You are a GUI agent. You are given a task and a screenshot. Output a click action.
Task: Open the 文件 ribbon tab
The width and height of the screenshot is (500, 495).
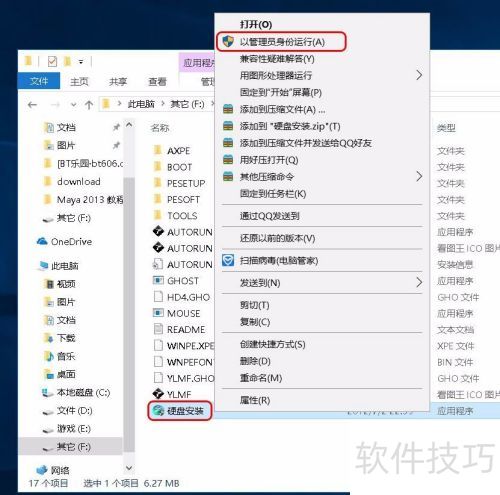[39, 81]
